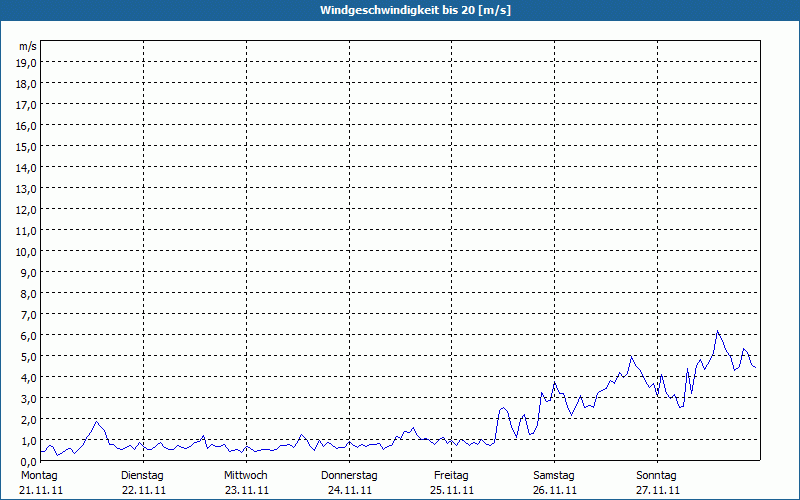Select the Dienstag day label
This screenshot has width=800, height=500.
click(x=142, y=476)
